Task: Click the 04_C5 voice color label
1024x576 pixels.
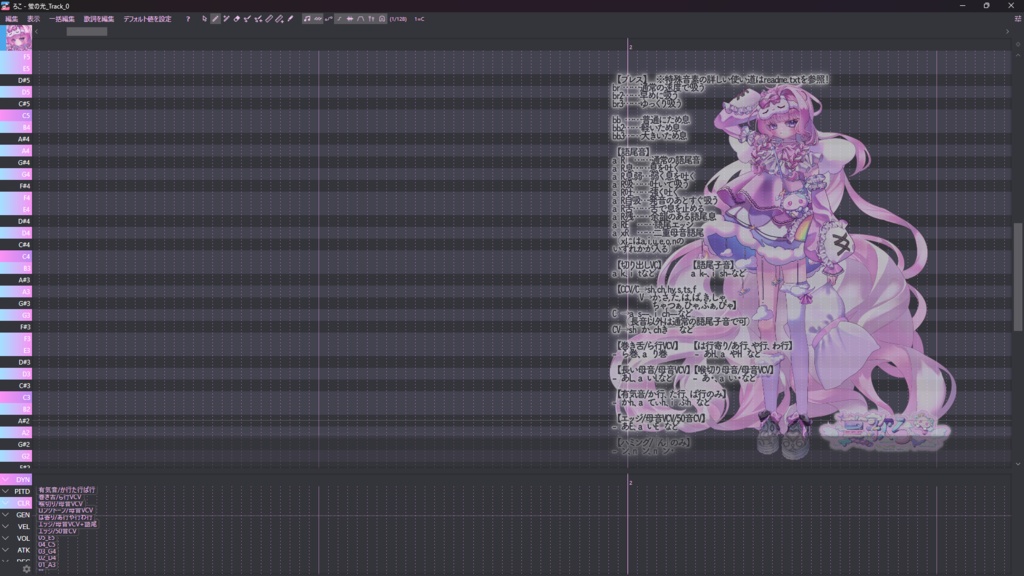Action: [x=46, y=545]
